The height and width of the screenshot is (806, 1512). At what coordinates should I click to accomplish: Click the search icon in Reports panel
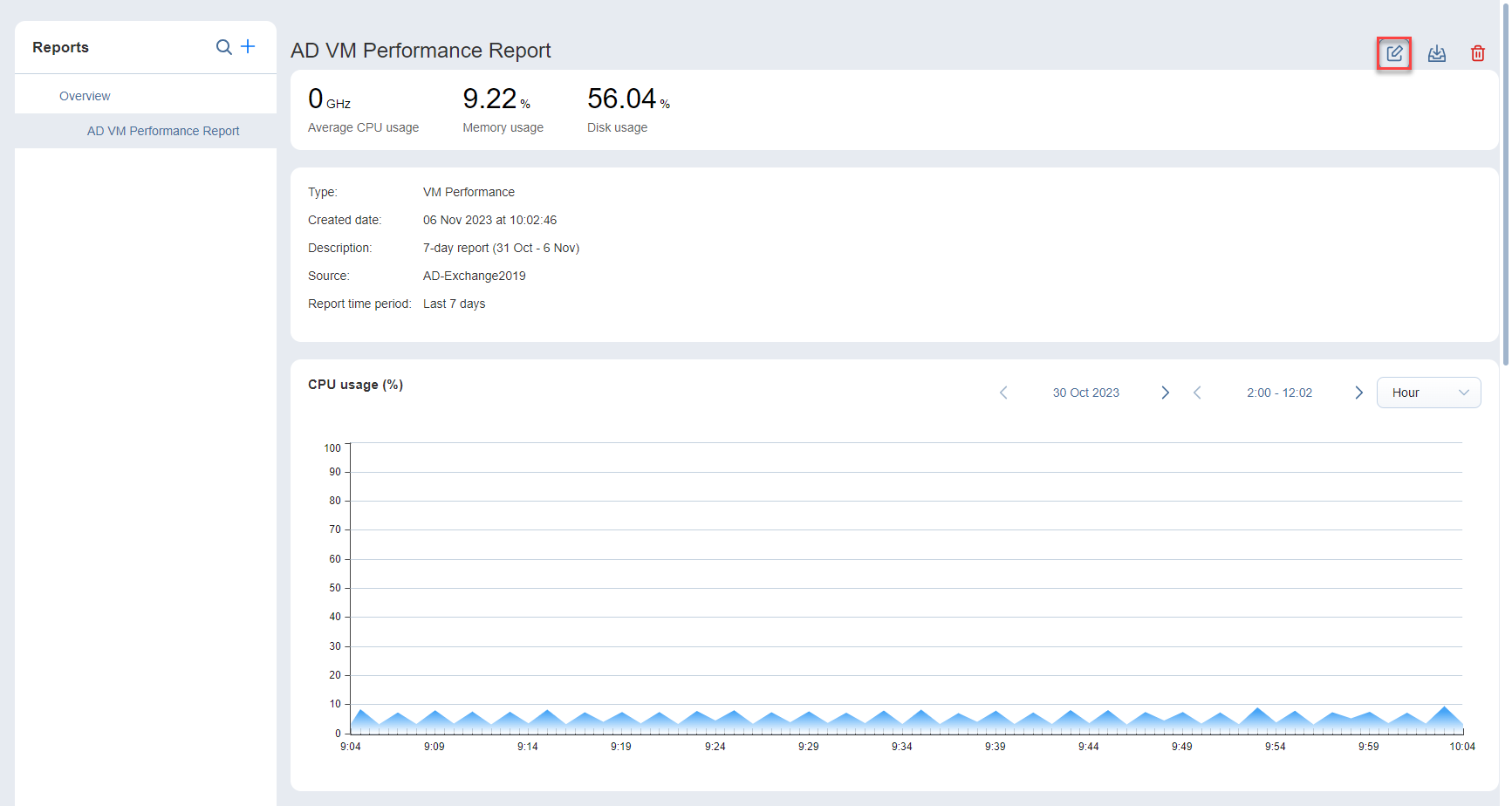click(224, 47)
